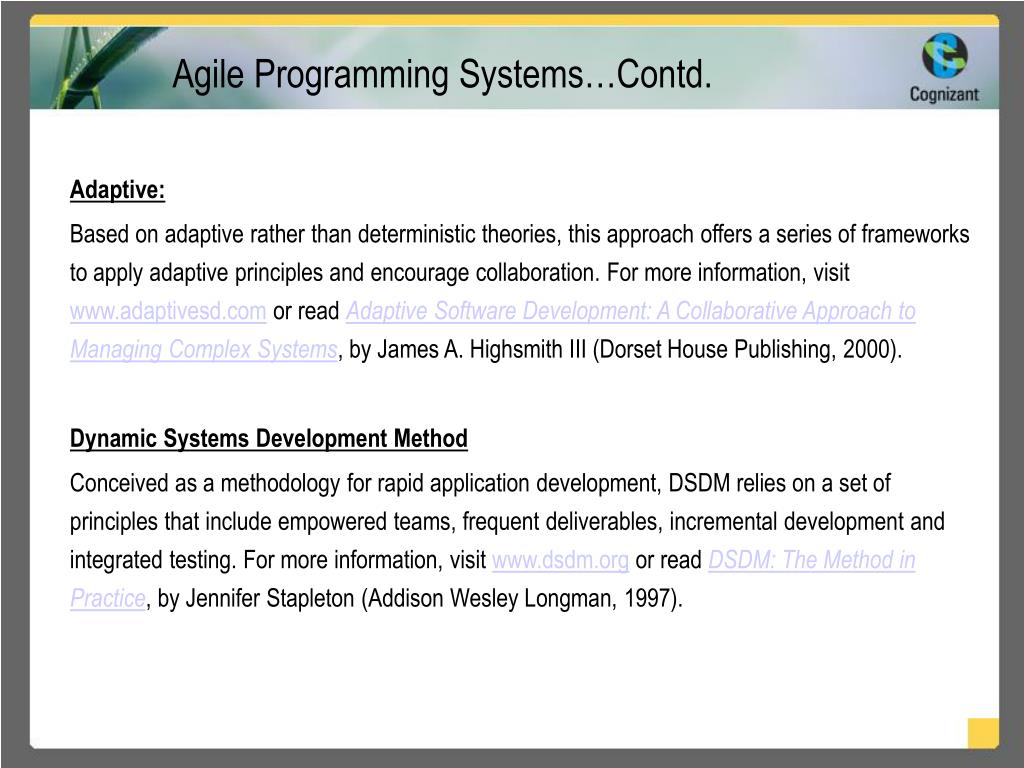Screen dimensions: 1024x768
Task: Open the www.adaptivesd.com link
Action: coord(168,312)
